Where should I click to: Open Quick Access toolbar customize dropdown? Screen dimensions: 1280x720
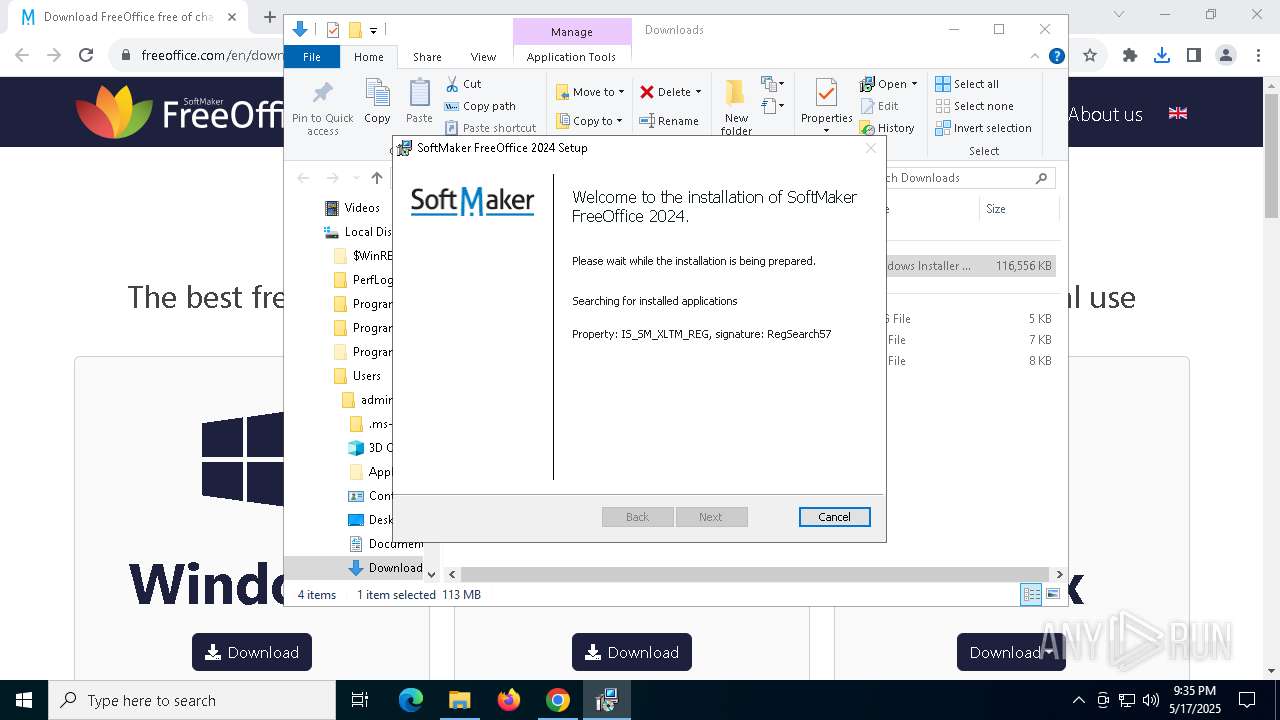373,31
